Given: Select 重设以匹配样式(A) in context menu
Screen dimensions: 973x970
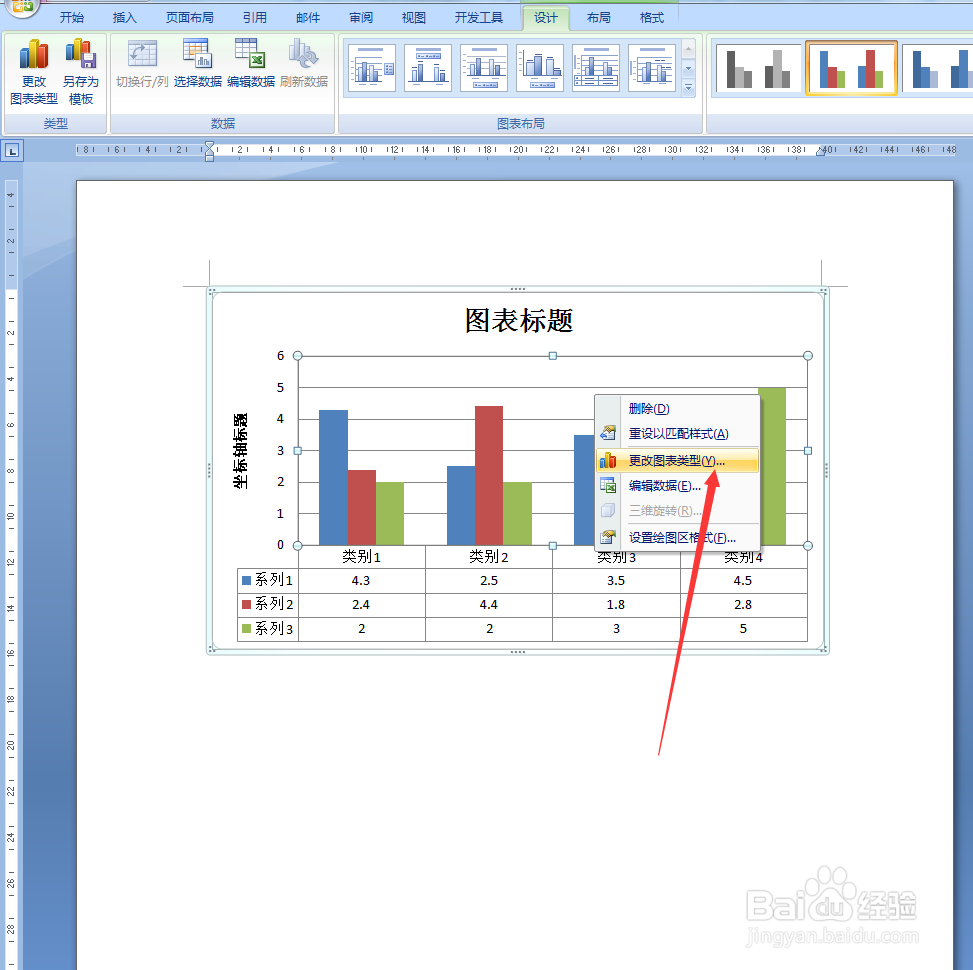Looking at the screenshot, I should [x=677, y=433].
